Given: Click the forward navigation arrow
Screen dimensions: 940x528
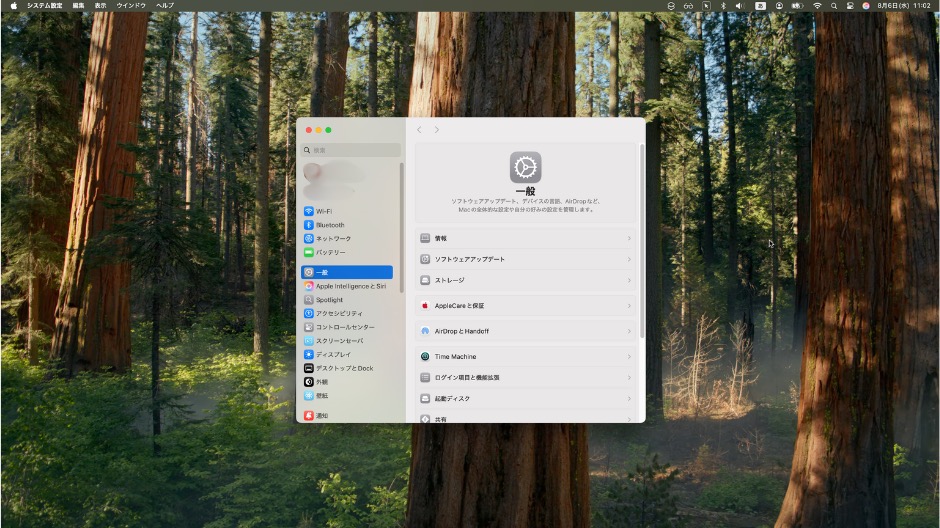Looking at the screenshot, I should 436,129.
